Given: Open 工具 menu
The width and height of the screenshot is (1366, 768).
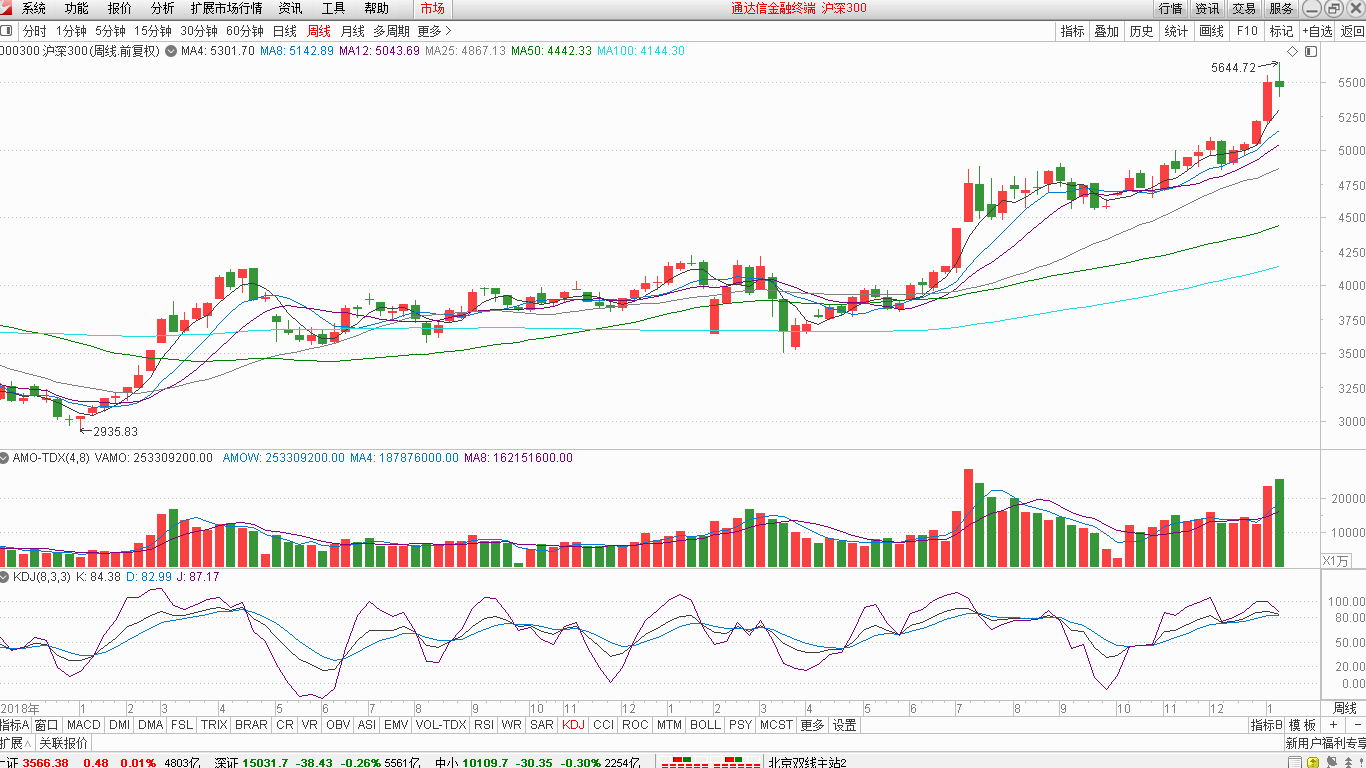Looking at the screenshot, I should [334, 8].
